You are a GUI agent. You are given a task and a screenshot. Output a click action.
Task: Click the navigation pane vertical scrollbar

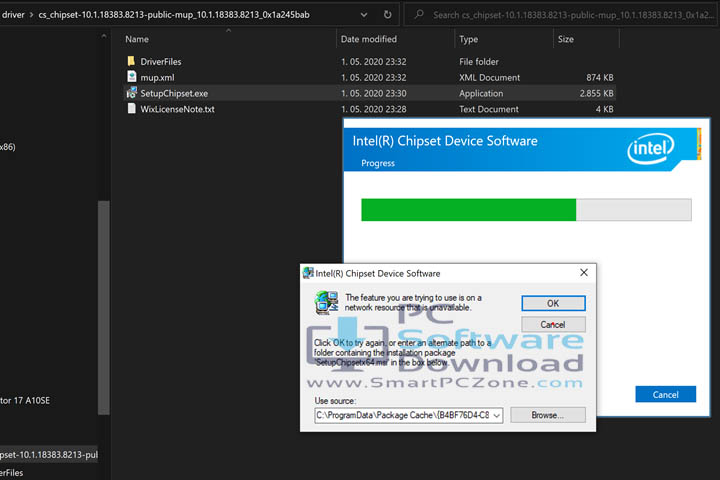104,307
